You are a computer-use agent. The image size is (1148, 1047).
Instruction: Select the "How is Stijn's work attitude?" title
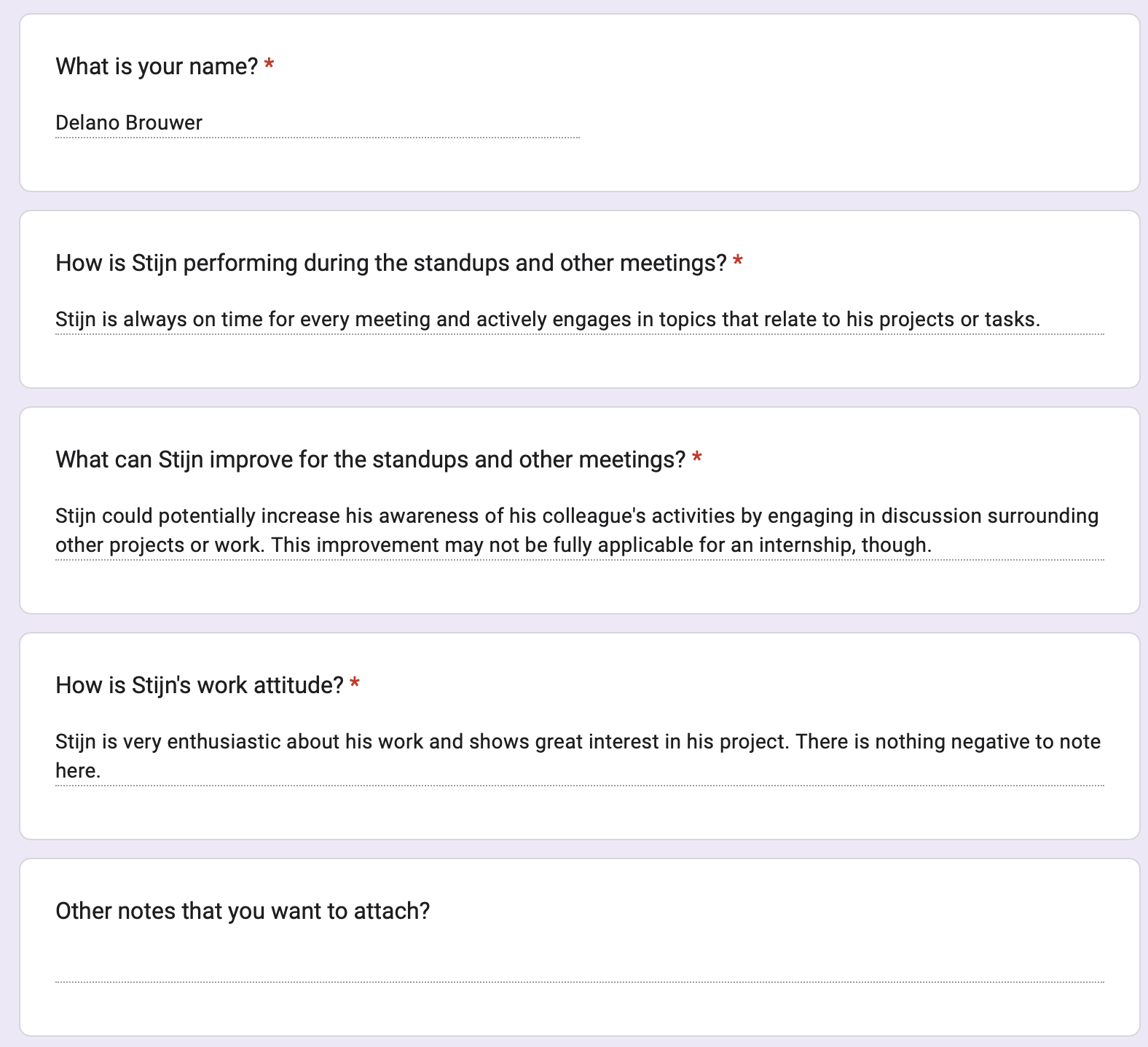click(199, 684)
